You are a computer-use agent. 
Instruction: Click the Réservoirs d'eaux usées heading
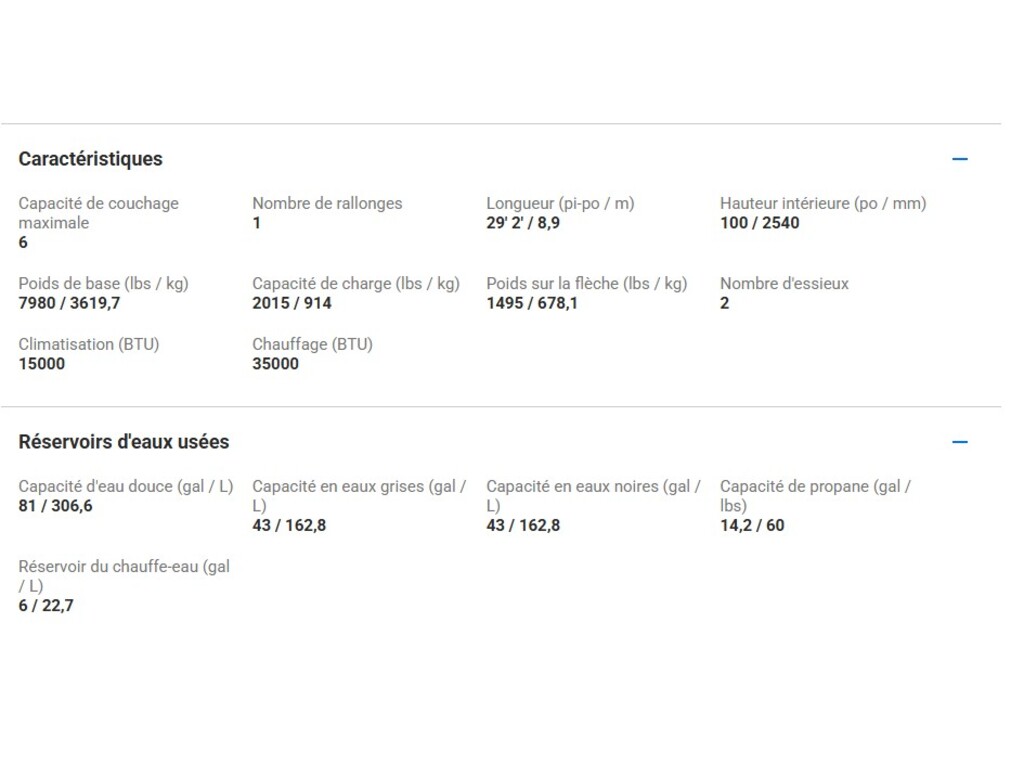coord(123,442)
